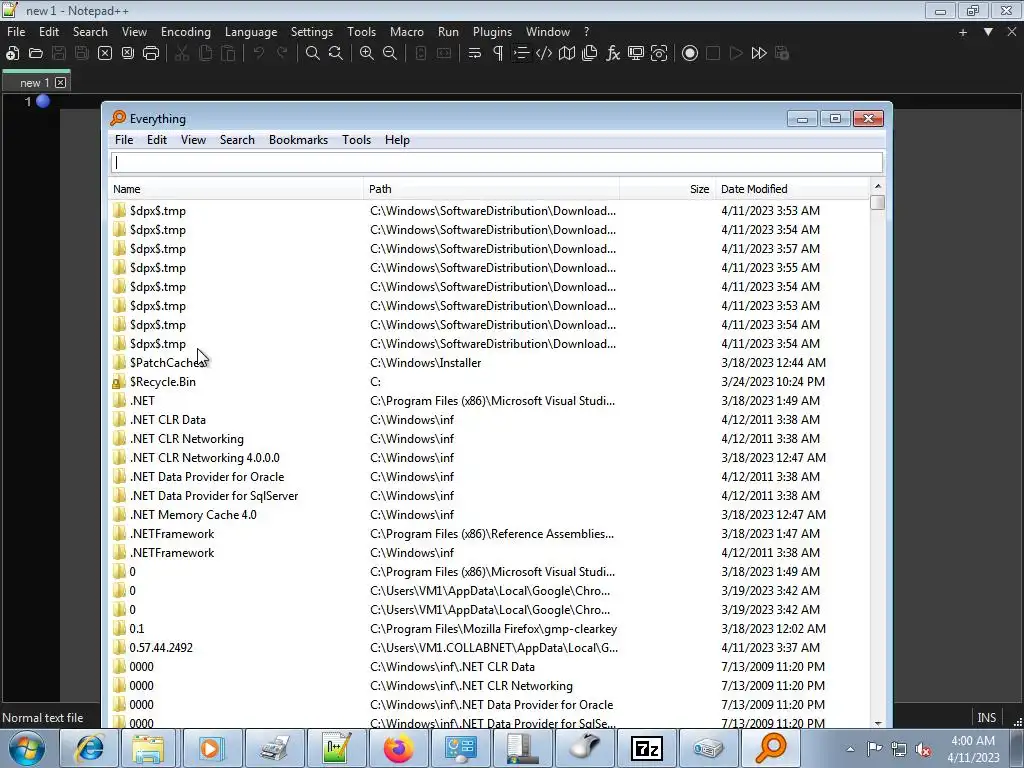Click Everything vertical scrollbar thumb
This screenshot has height=768, width=1024.
(878, 203)
